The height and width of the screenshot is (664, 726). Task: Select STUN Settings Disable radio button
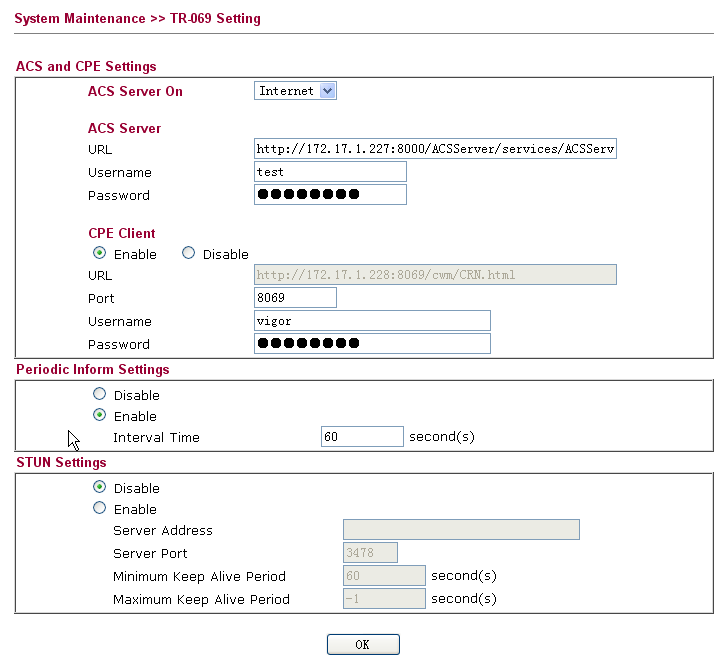(x=99, y=487)
